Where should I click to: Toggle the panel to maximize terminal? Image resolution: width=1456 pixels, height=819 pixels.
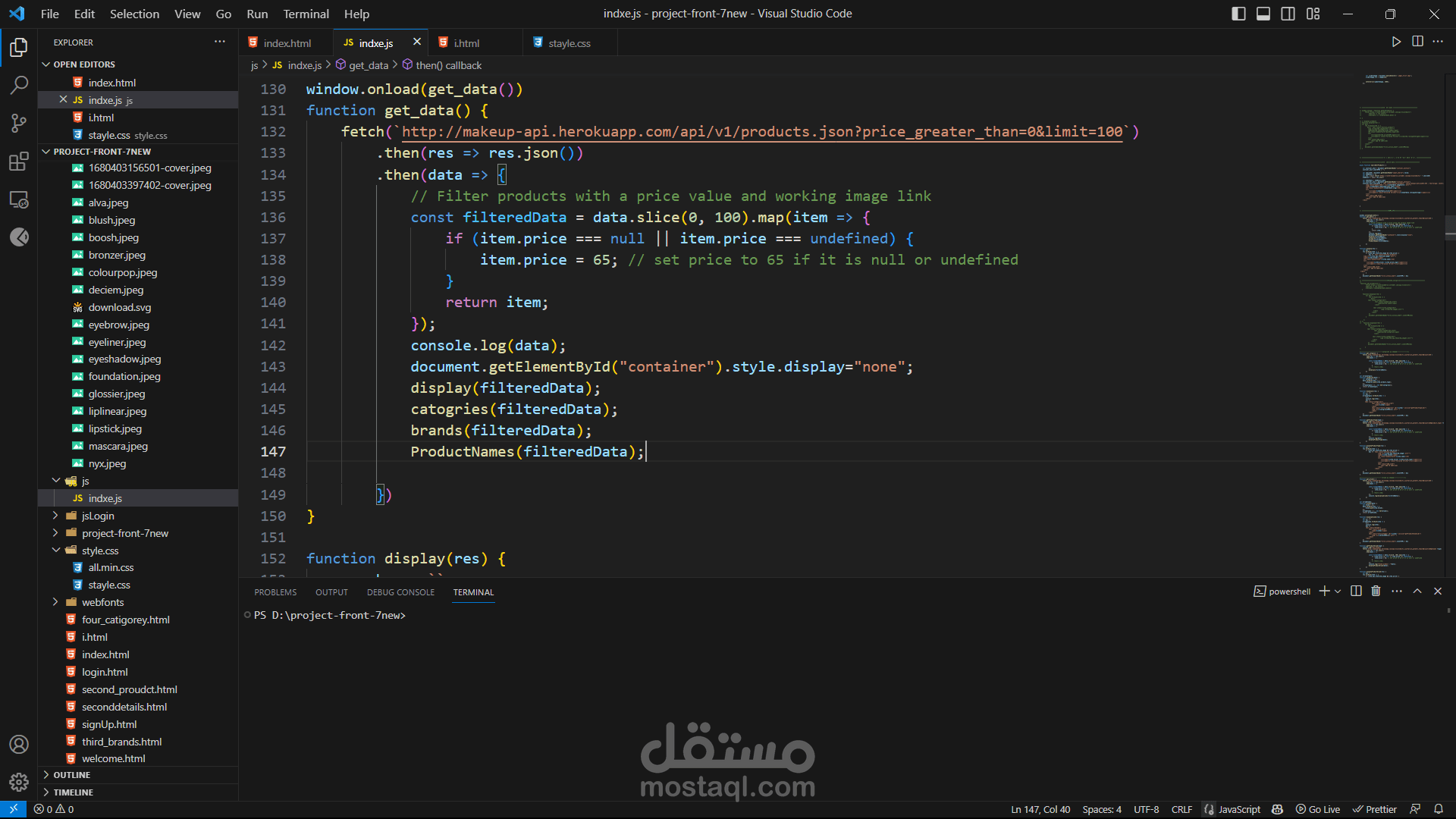coord(1417,591)
